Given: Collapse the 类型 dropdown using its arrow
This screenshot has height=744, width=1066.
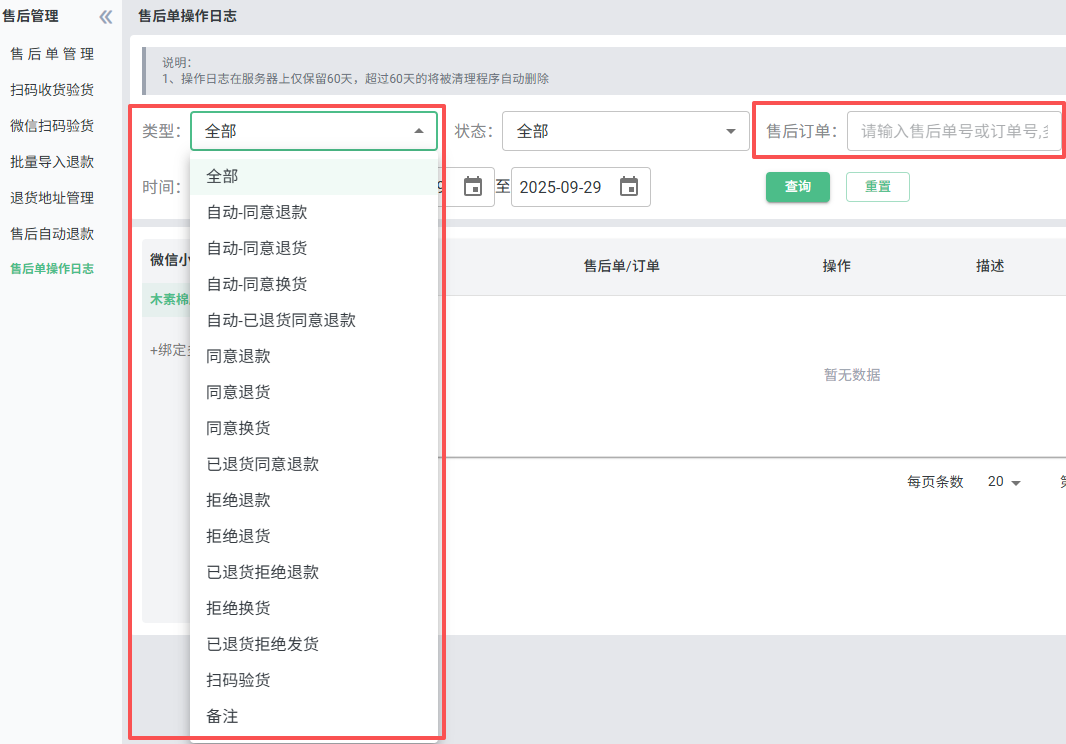Looking at the screenshot, I should (x=418, y=131).
